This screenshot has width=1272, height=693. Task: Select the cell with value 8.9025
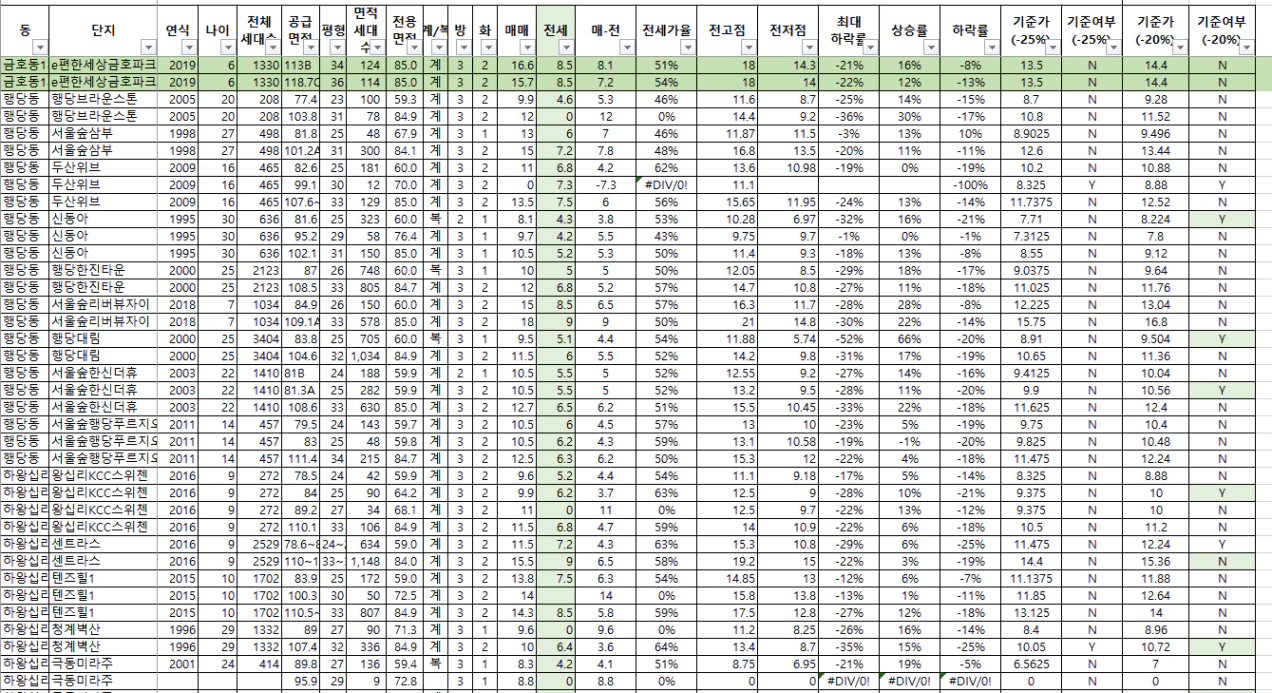tap(1031, 135)
